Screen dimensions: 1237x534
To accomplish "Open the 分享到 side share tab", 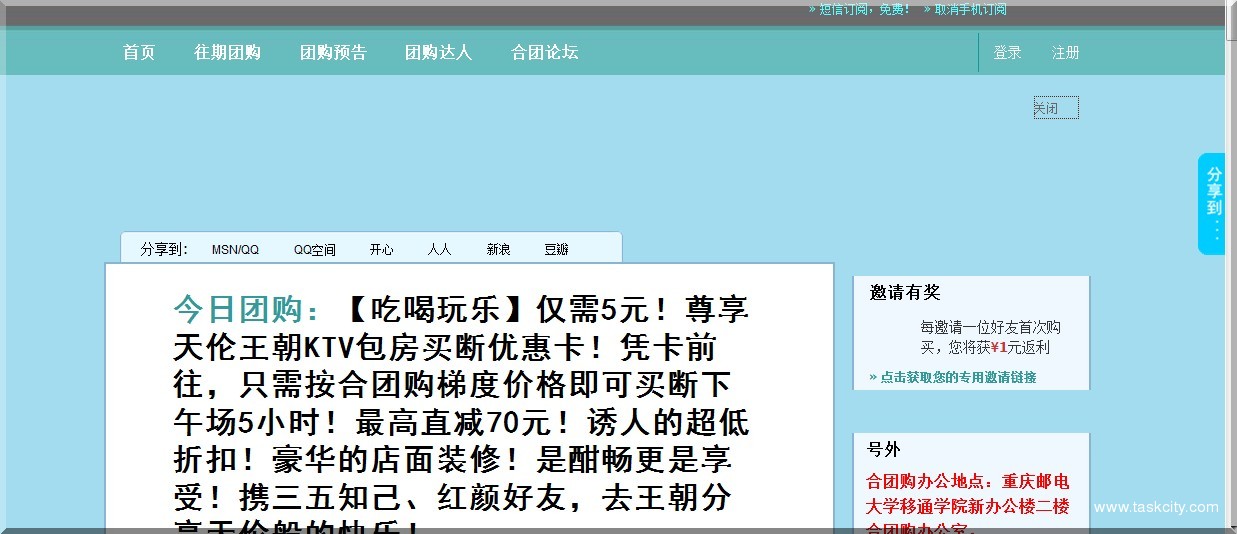I will [x=1212, y=204].
